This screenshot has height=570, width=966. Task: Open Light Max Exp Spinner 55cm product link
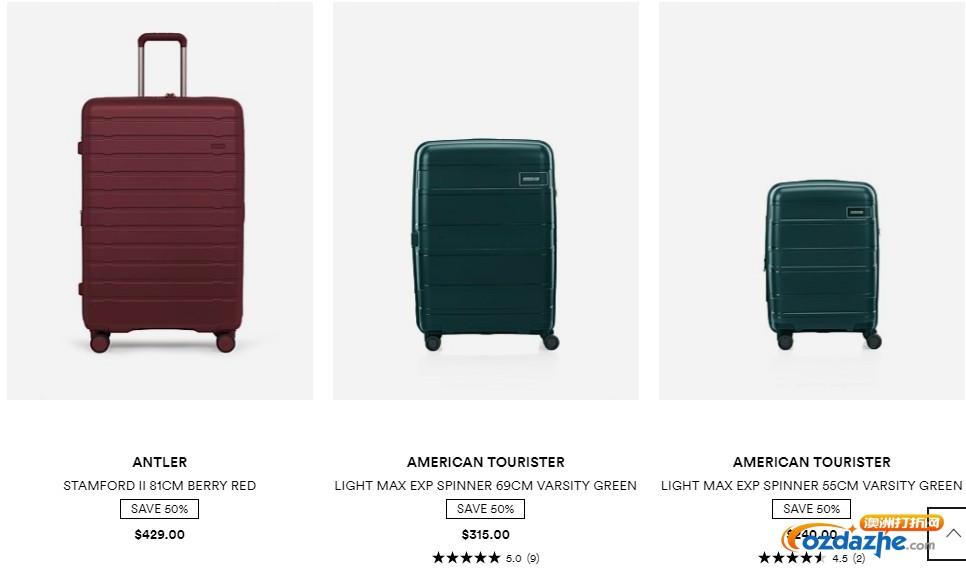tap(811, 486)
